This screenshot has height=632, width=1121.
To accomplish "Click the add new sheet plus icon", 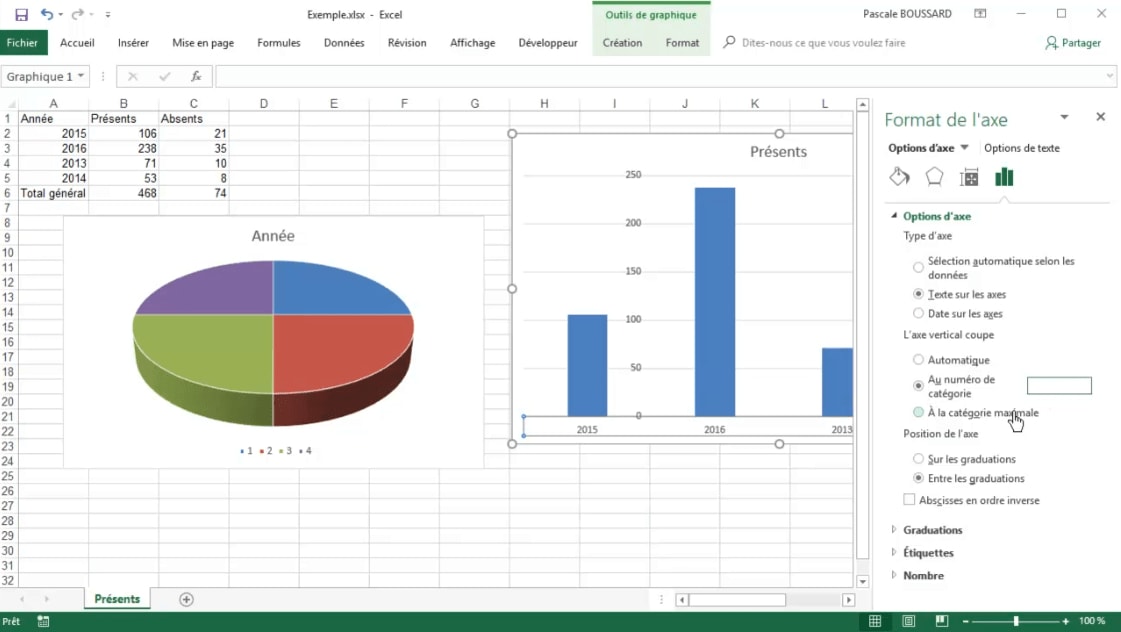I will point(186,599).
